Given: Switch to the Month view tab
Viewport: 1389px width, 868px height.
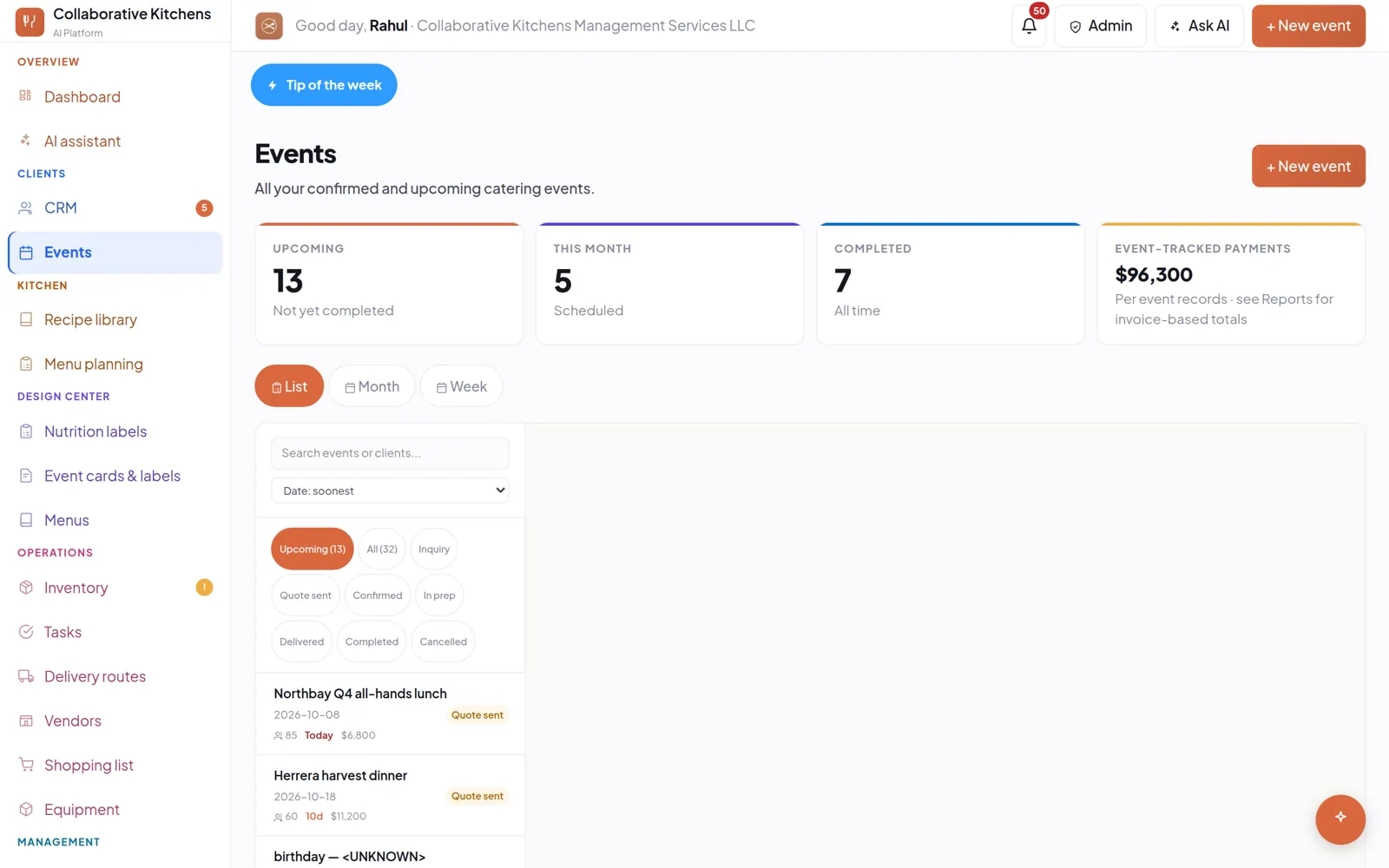Looking at the screenshot, I should pos(372,386).
